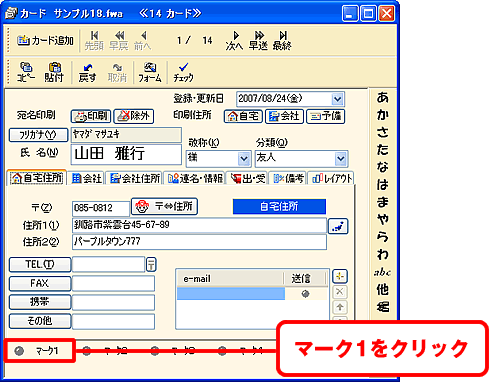
Task: Click the FAX input field
Action: pyautogui.click(x=113, y=283)
